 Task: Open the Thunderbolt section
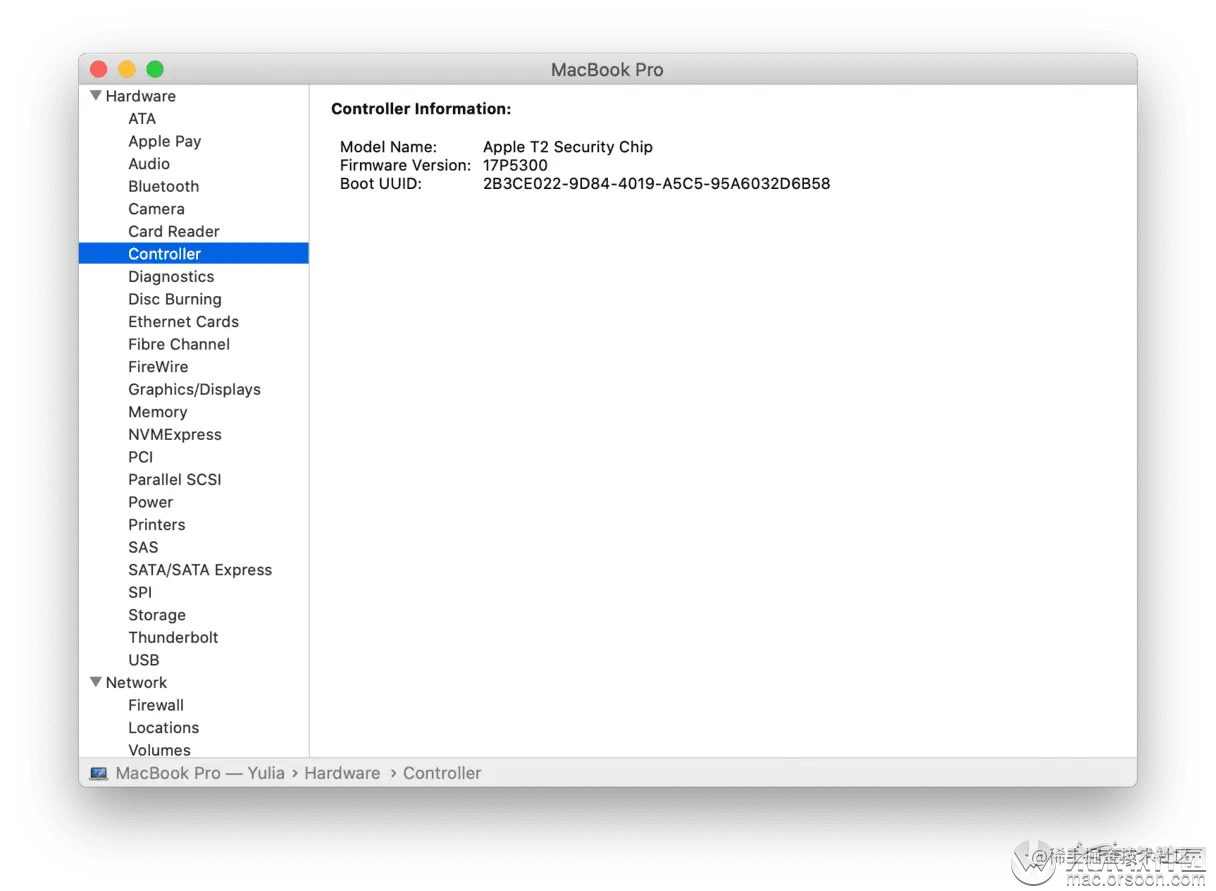pos(173,637)
